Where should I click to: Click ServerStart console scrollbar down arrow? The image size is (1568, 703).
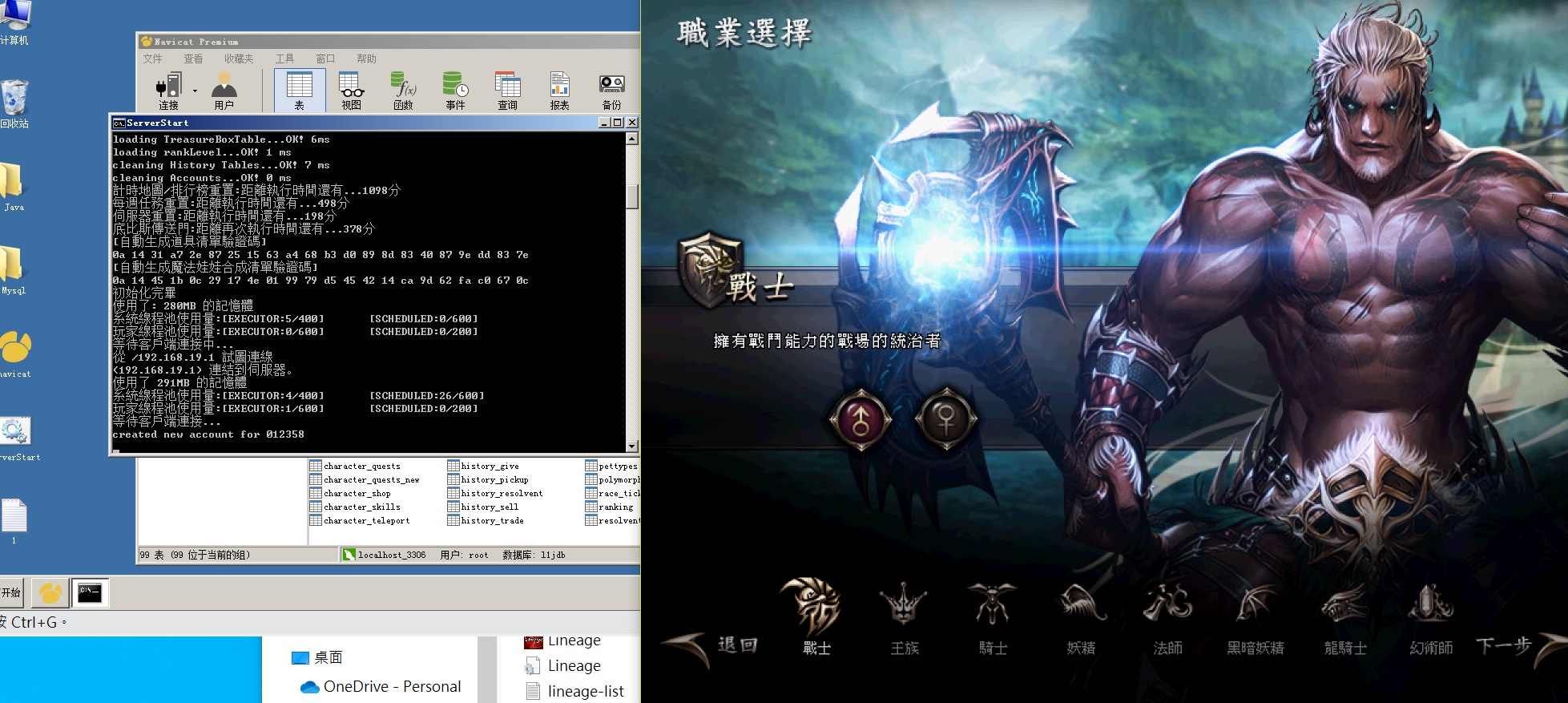(x=631, y=446)
